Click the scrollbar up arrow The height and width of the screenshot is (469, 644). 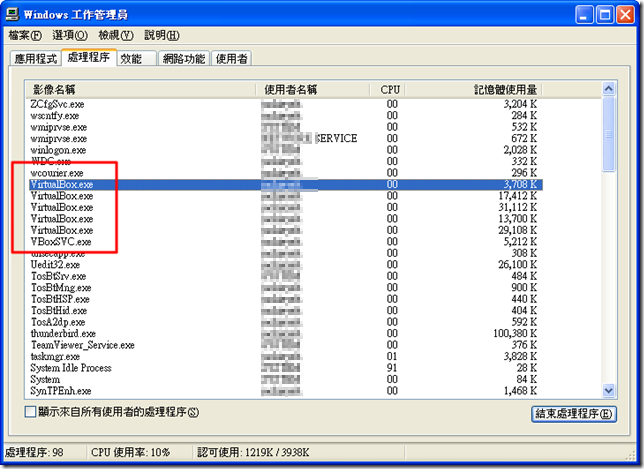point(608,88)
